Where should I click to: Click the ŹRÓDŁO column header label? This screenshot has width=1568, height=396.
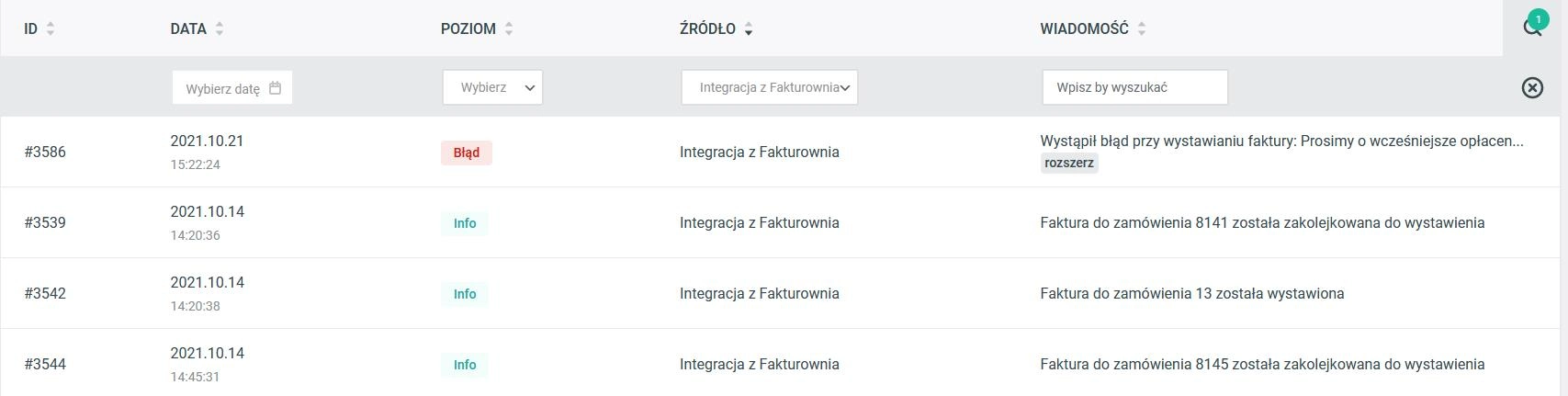[707, 28]
